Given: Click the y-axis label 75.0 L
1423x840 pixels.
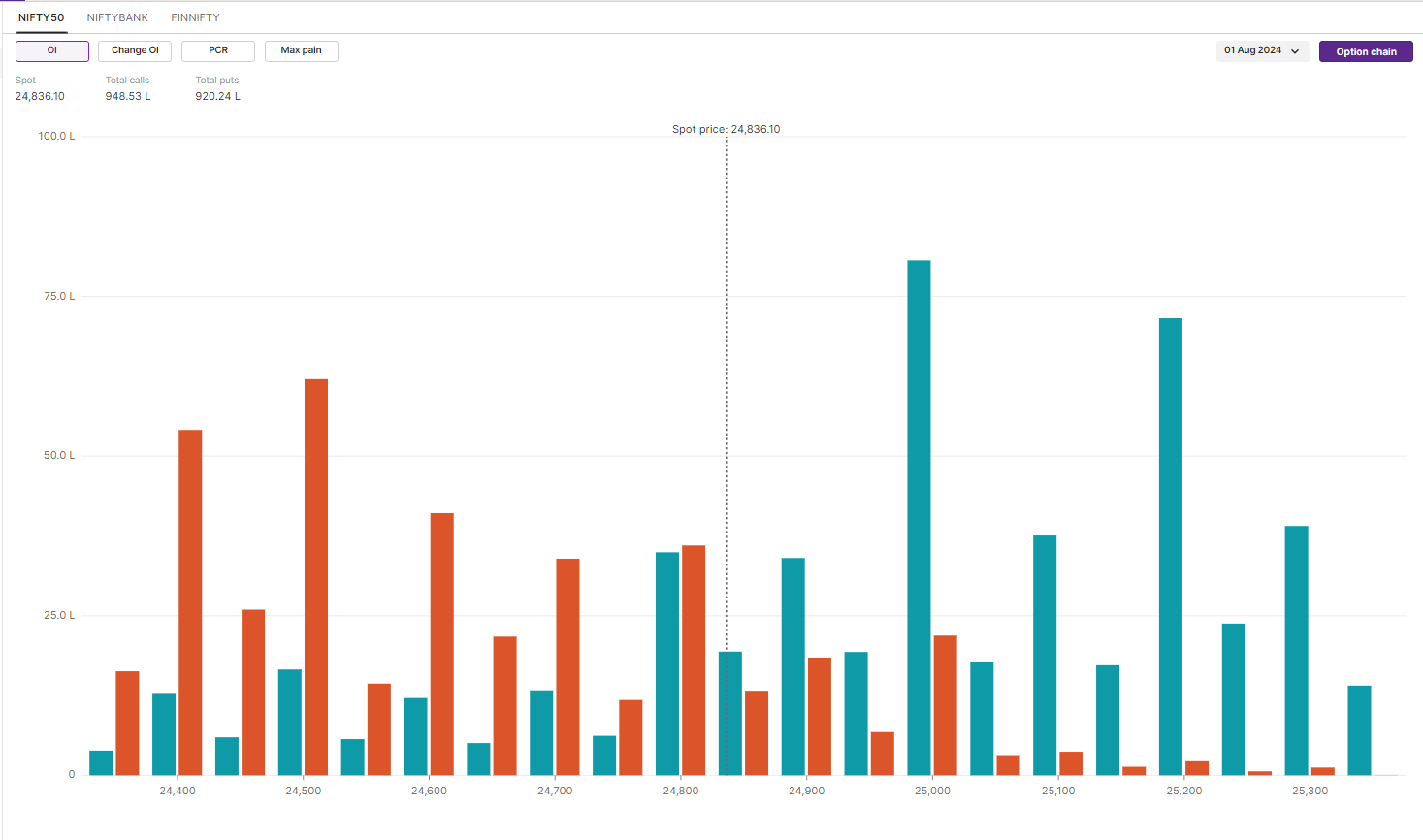Looking at the screenshot, I should (59, 296).
